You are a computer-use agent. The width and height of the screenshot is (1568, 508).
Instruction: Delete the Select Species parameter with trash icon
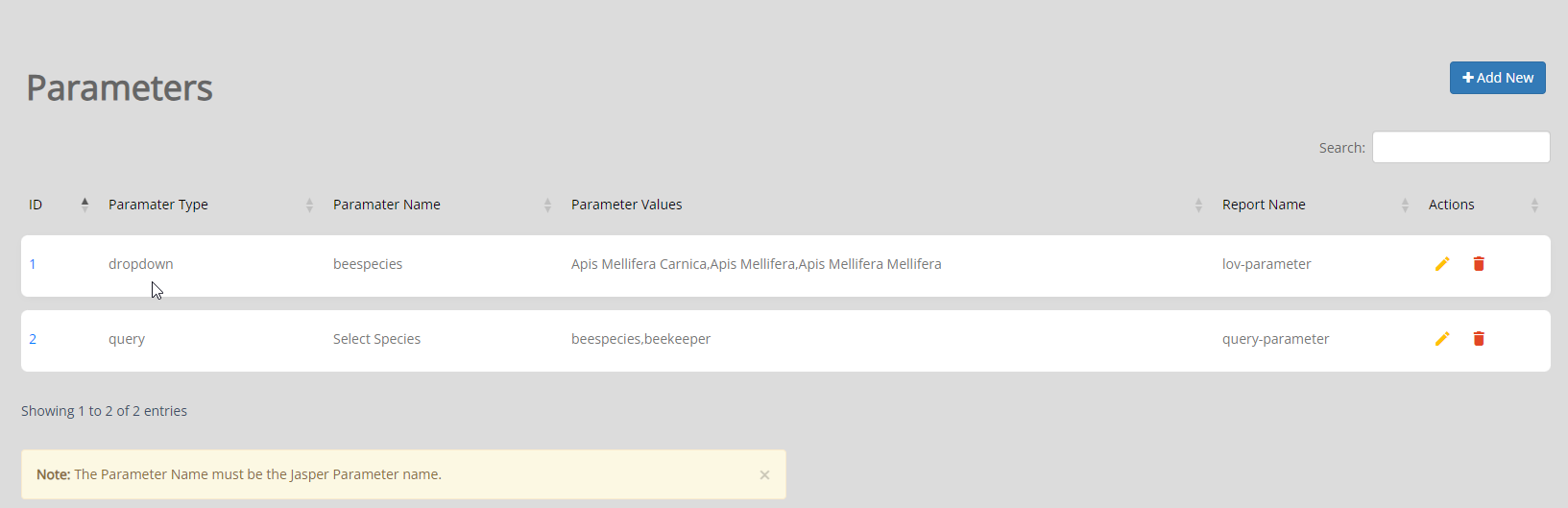pos(1479,339)
